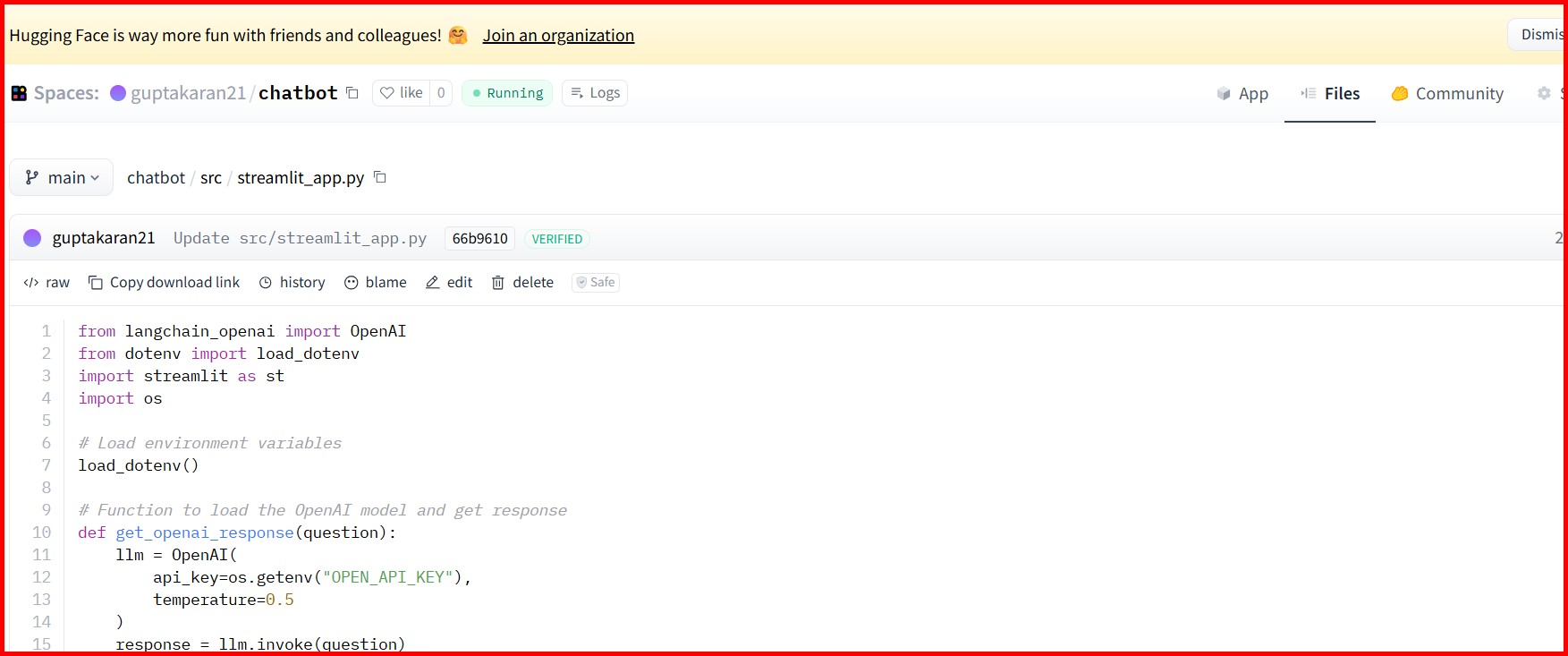Click the temperature value 0.5
This screenshot has height=656, width=1568.
[x=280, y=600]
